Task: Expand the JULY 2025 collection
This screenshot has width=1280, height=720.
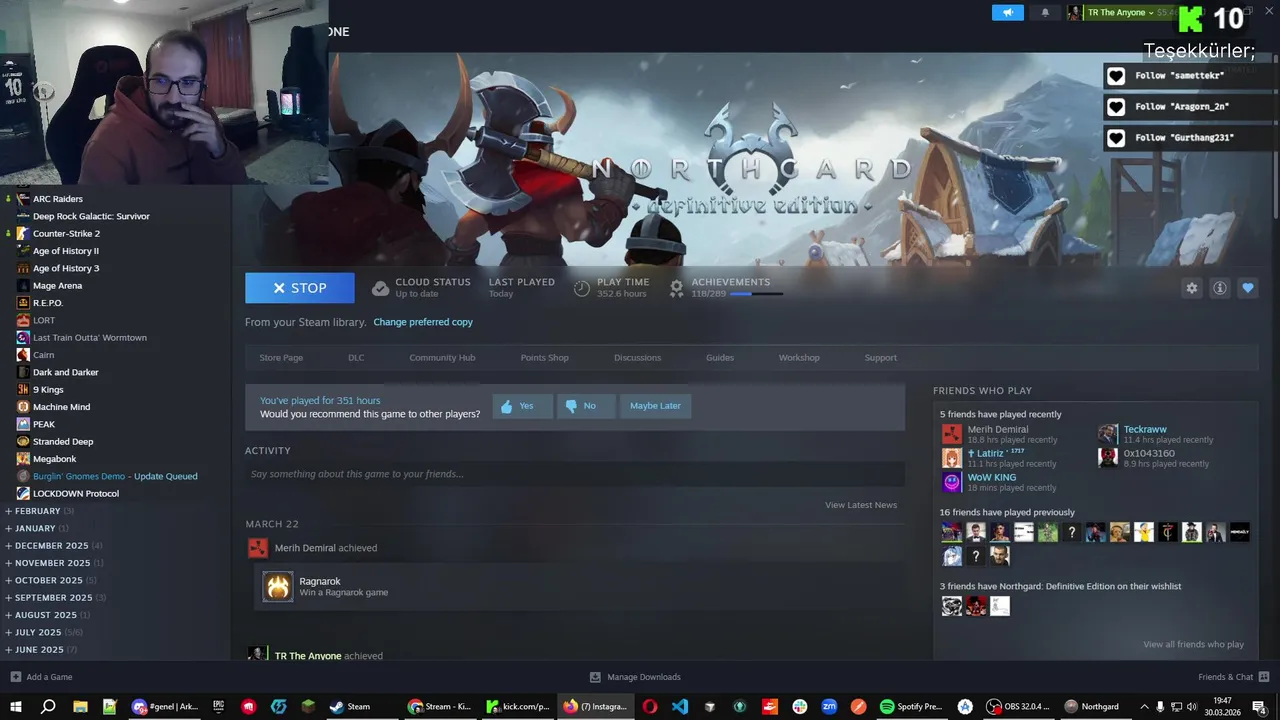Action: tap(43, 632)
